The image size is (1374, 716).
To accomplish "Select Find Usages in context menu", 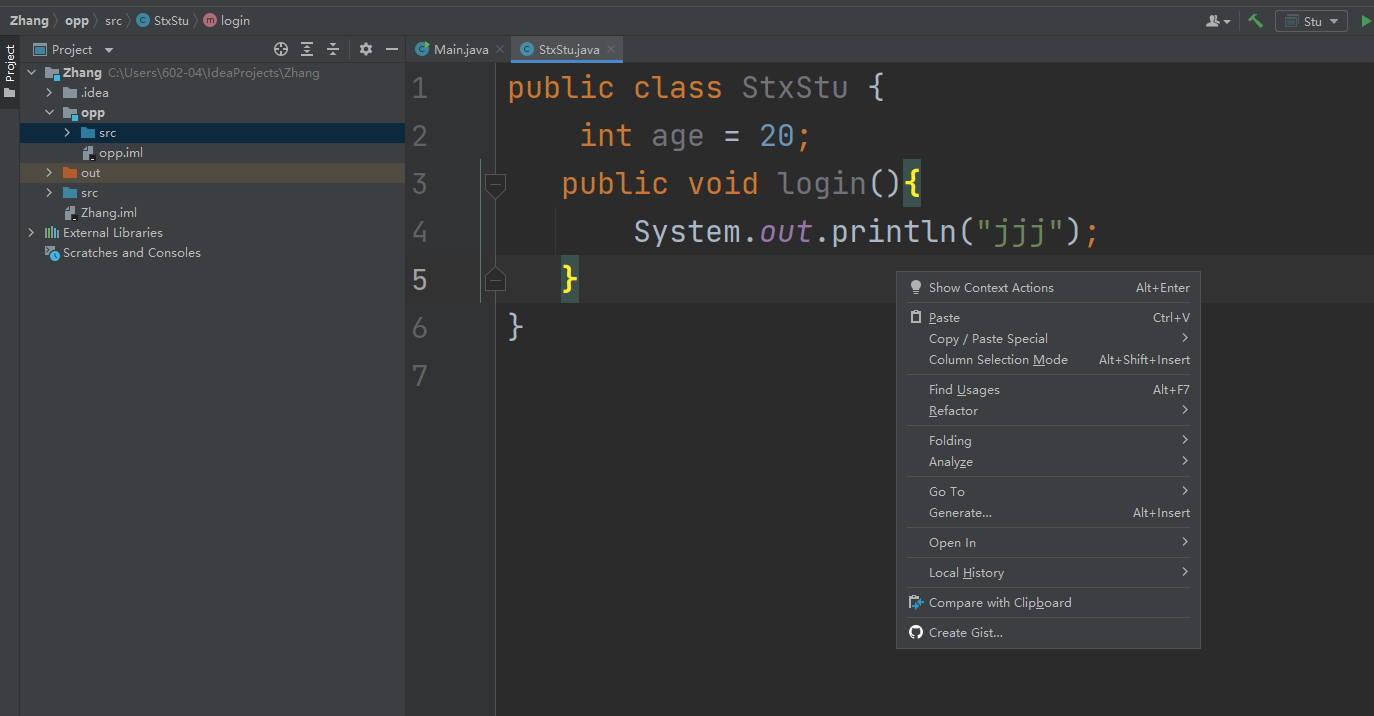I will (1048, 390).
